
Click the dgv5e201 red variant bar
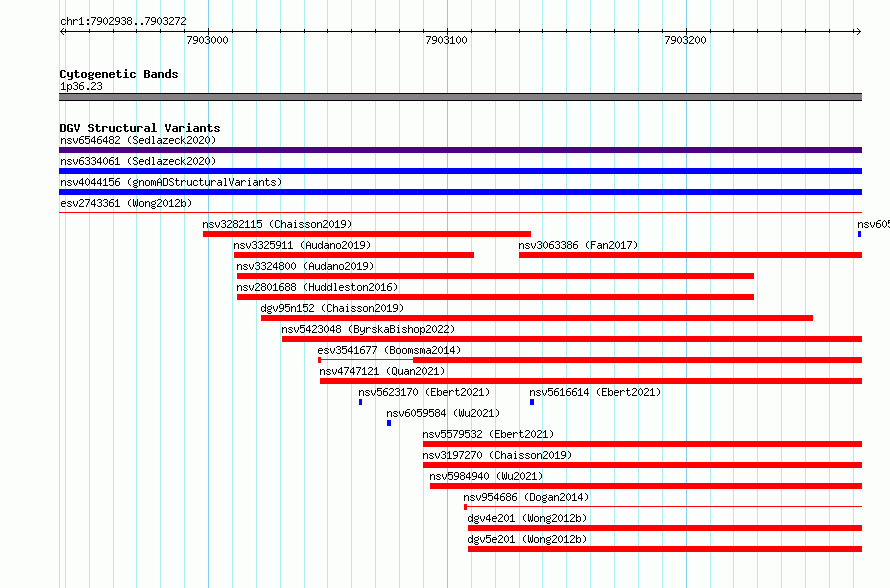point(665,549)
